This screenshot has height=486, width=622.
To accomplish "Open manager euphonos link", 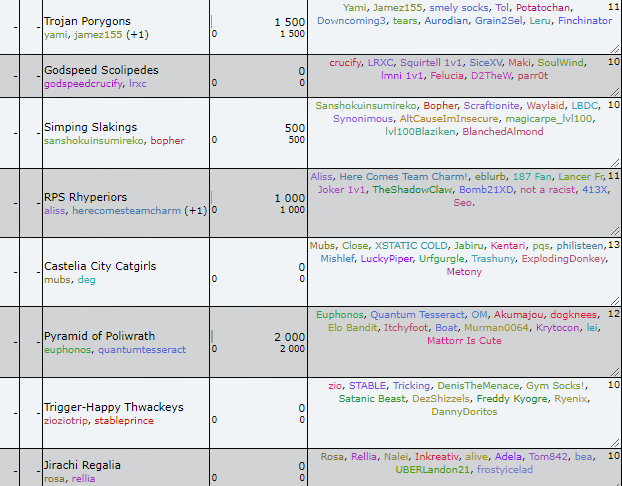I will (x=67, y=350).
